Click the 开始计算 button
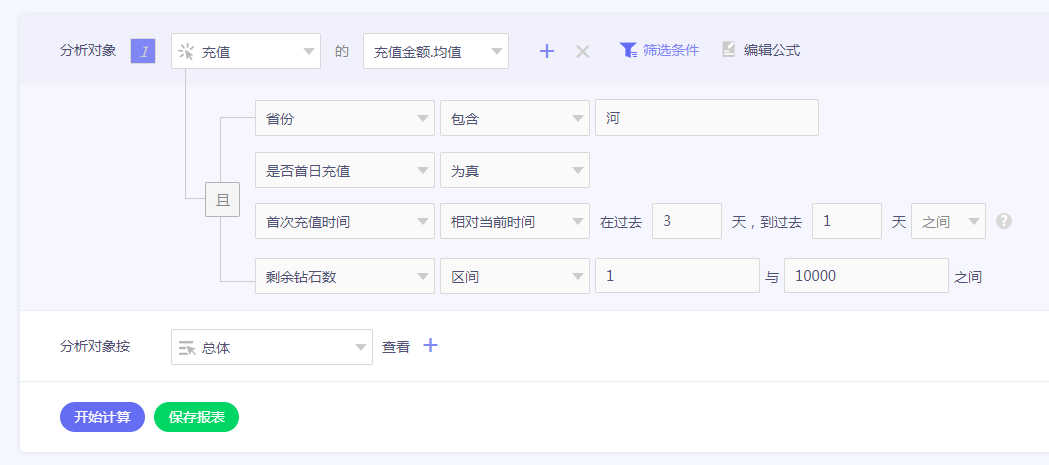This screenshot has width=1049, height=465. tap(102, 417)
